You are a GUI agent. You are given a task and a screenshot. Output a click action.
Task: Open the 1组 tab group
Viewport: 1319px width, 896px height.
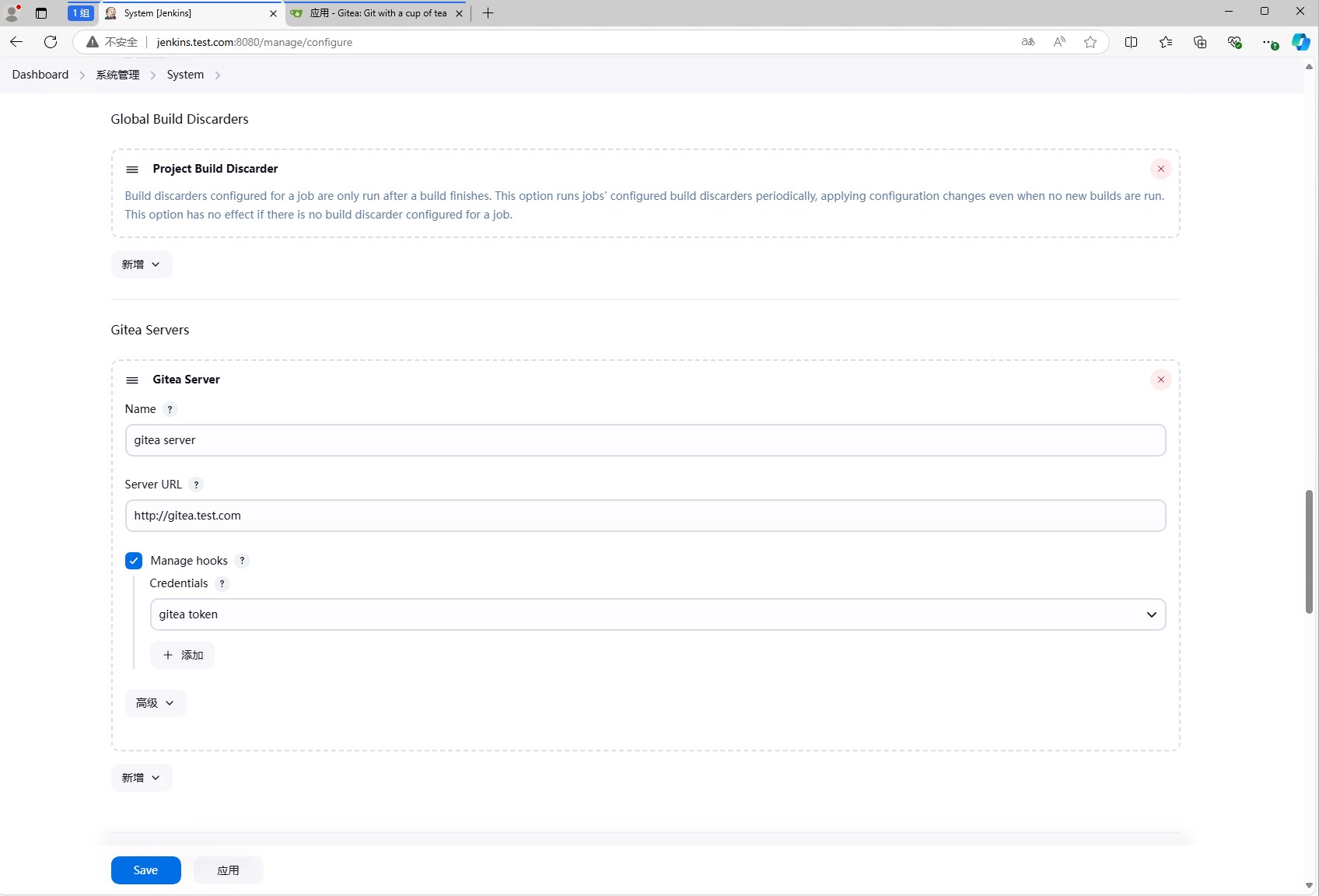[x=81, y=13]
